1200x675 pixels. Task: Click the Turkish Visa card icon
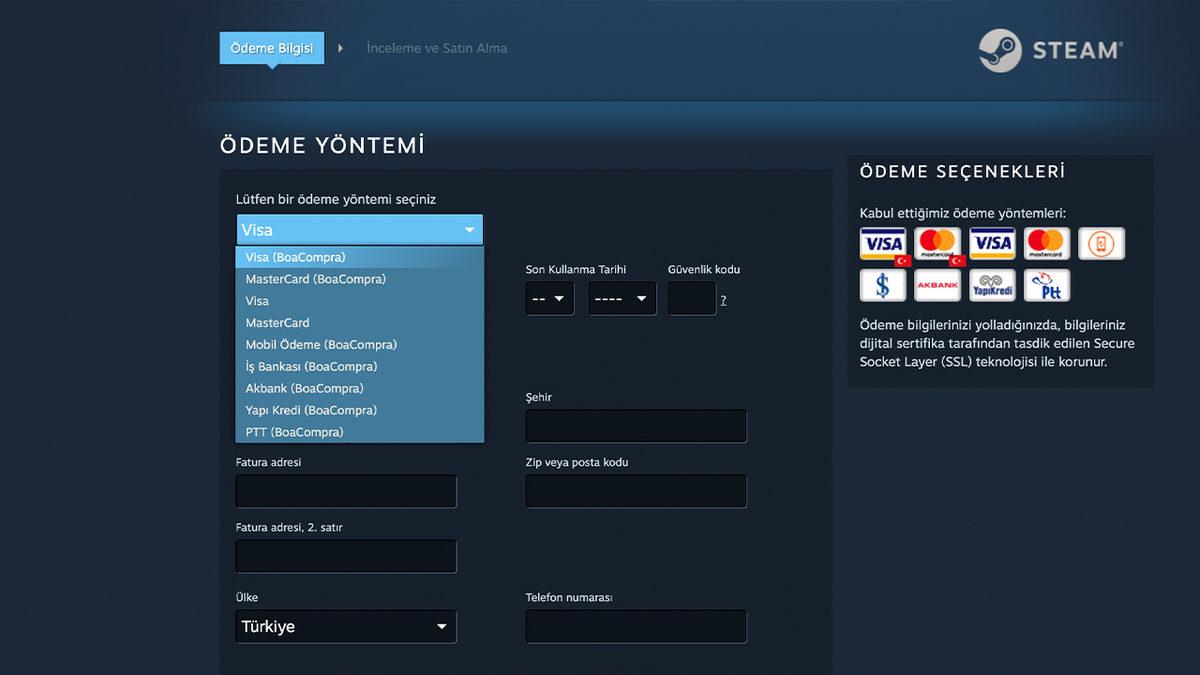(883, 243)
